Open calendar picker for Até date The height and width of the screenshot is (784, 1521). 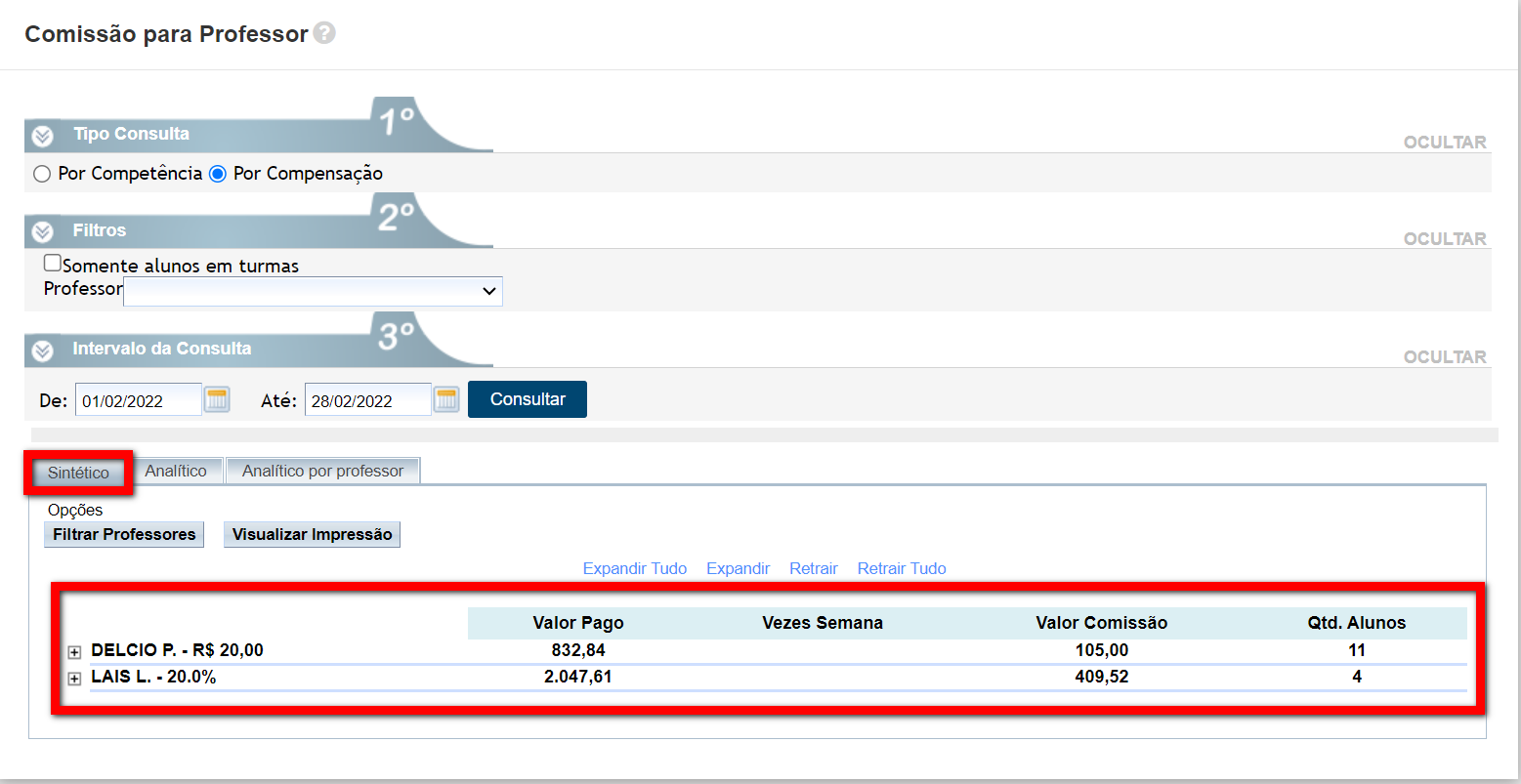click(x=446, y=399)
